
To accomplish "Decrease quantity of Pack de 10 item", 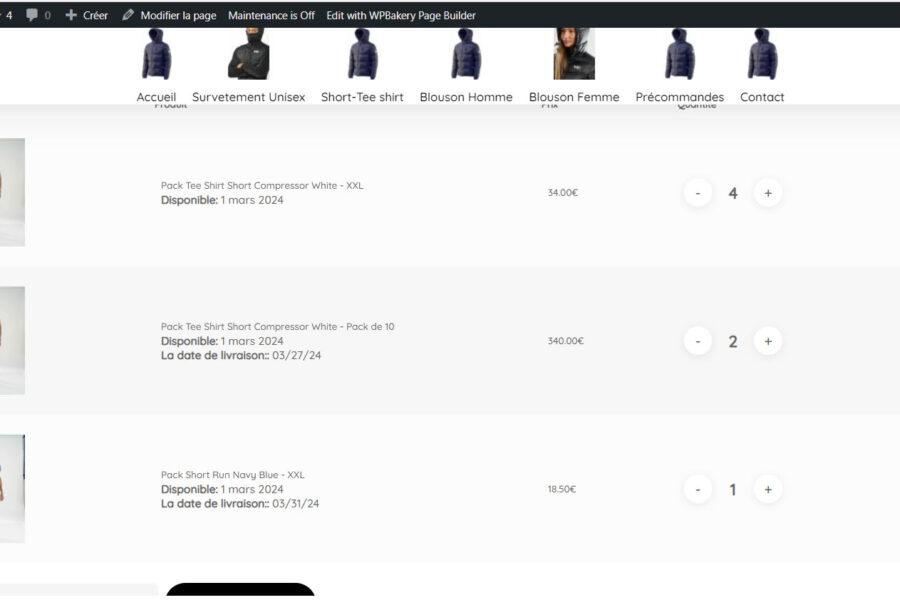I will [698, 341].
